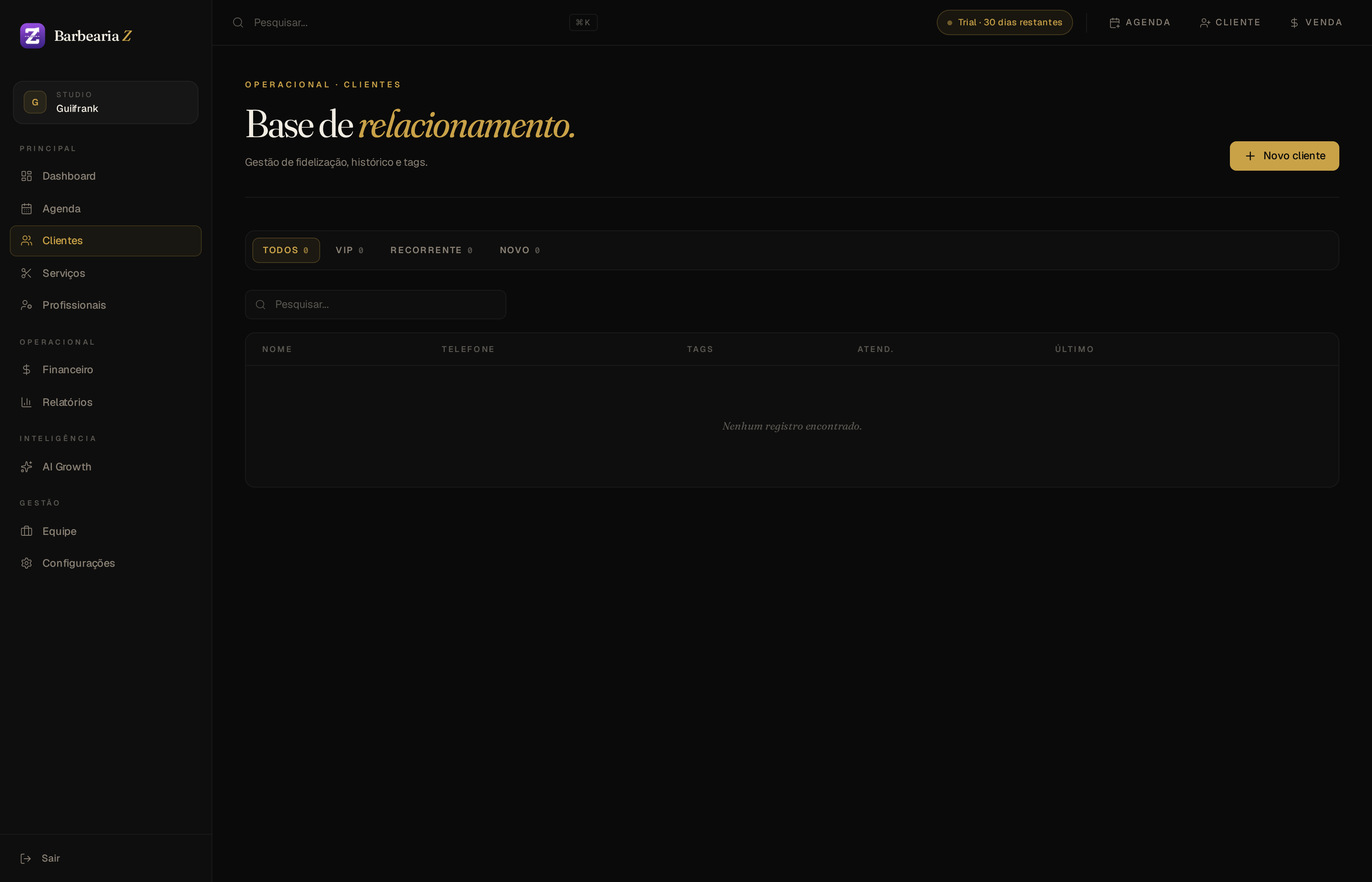Show NOVO clients tab
Viewport: 1372px width, 882px height.
click(519, 250)
